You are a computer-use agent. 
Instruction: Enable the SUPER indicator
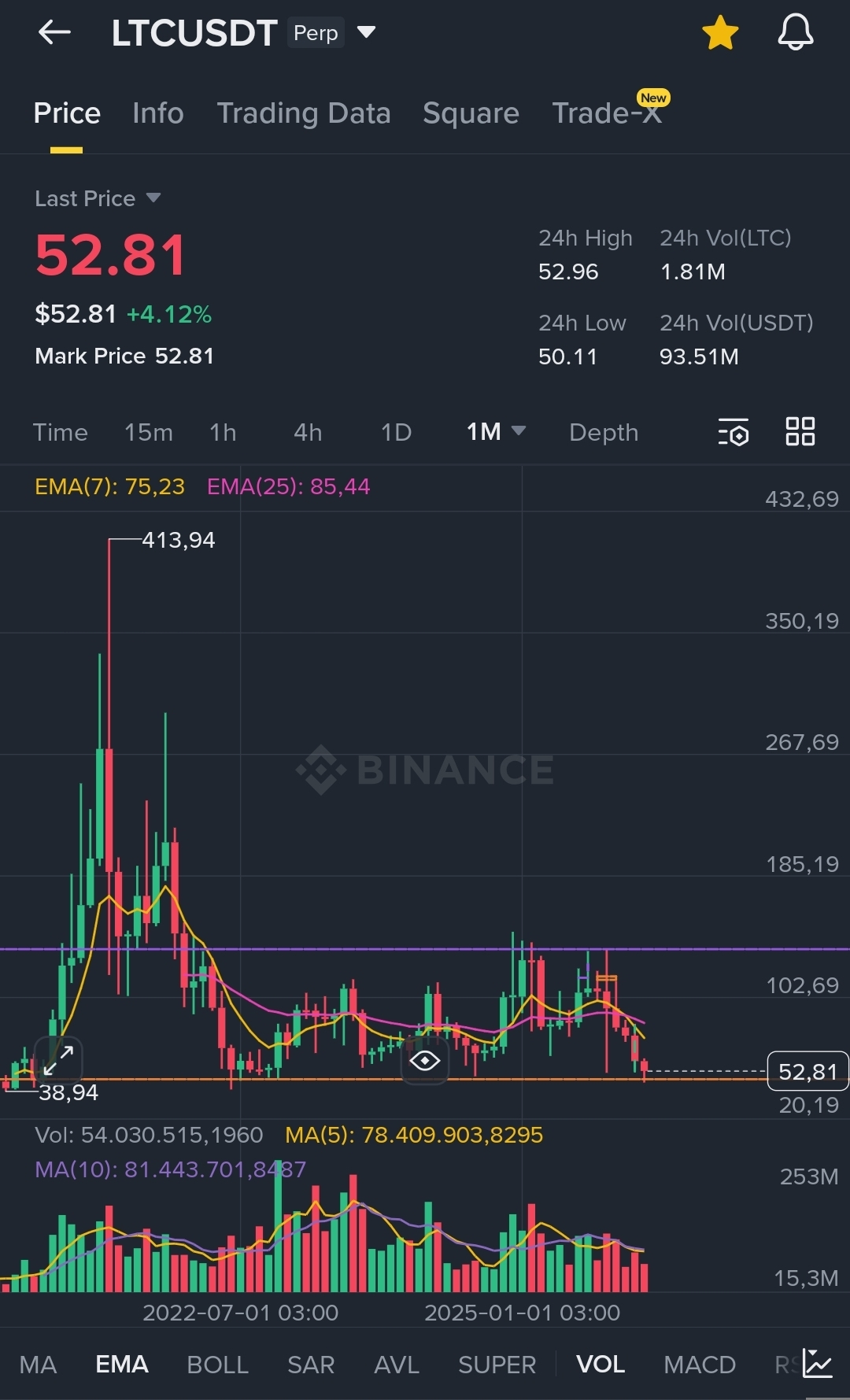(x=497, y=1365)
